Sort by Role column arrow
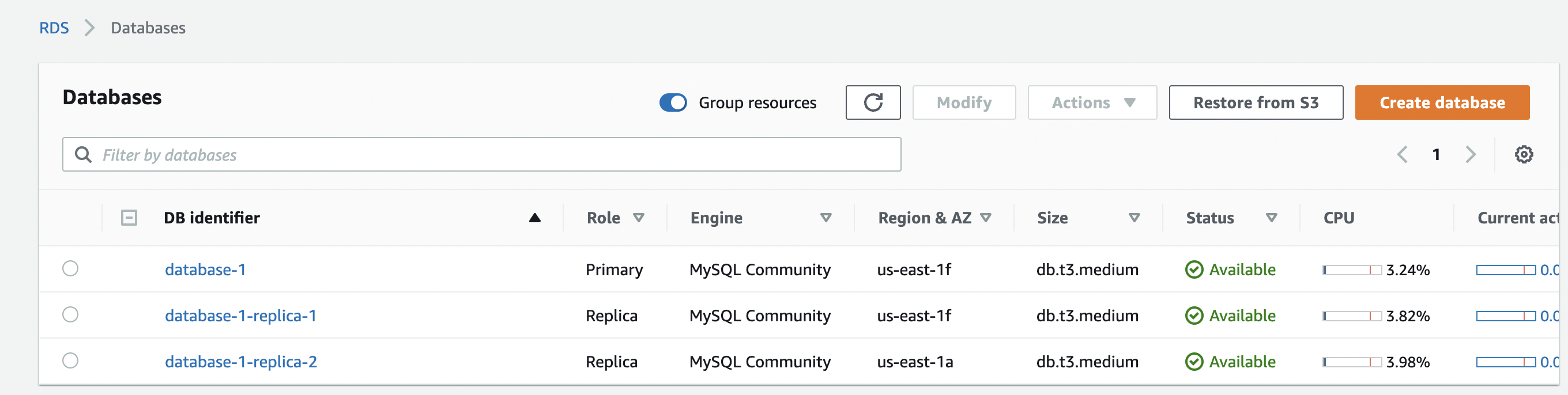1568x395 pixels. click(639, 218)
